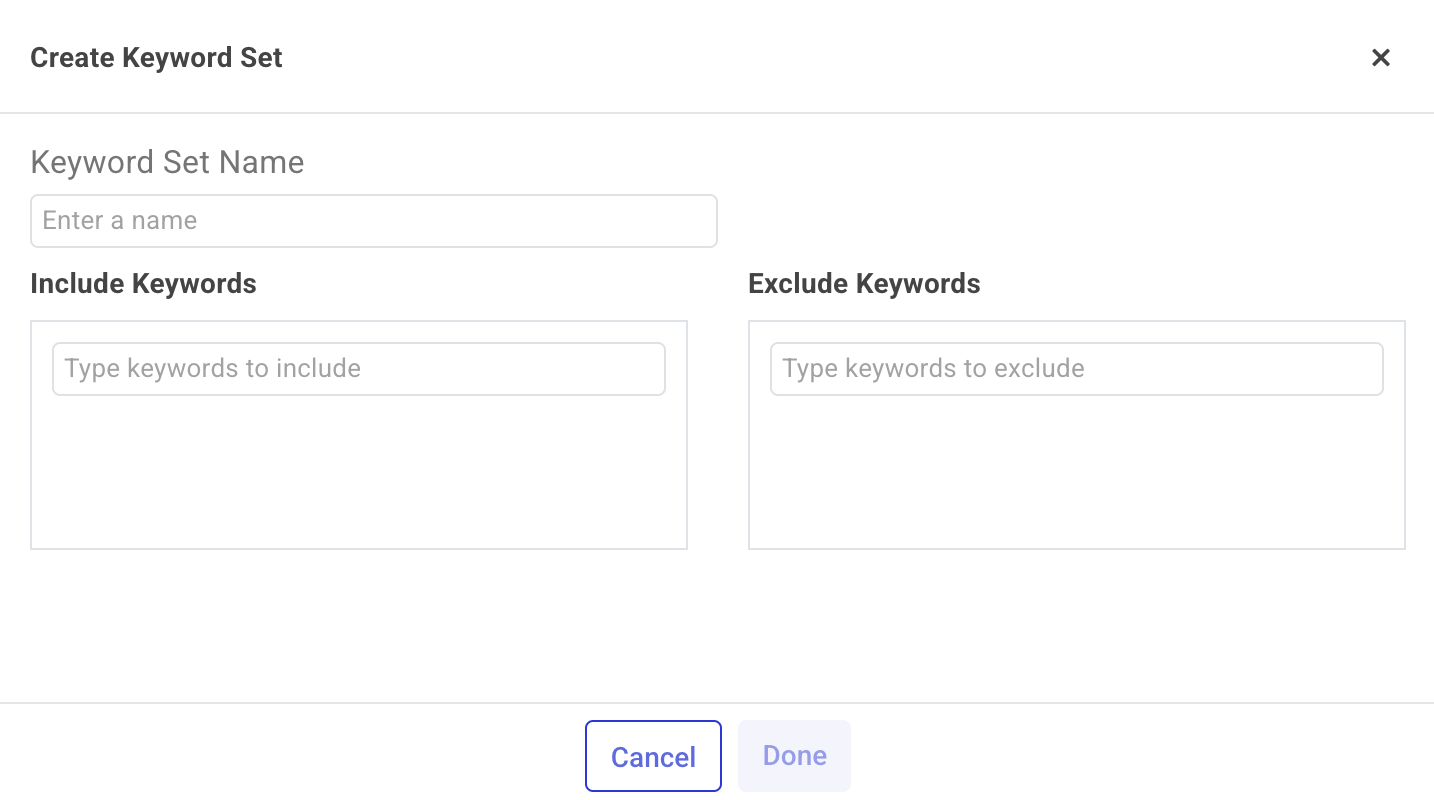Click the Done button
Screen dimensions: 1434x800
pos(794,756)
